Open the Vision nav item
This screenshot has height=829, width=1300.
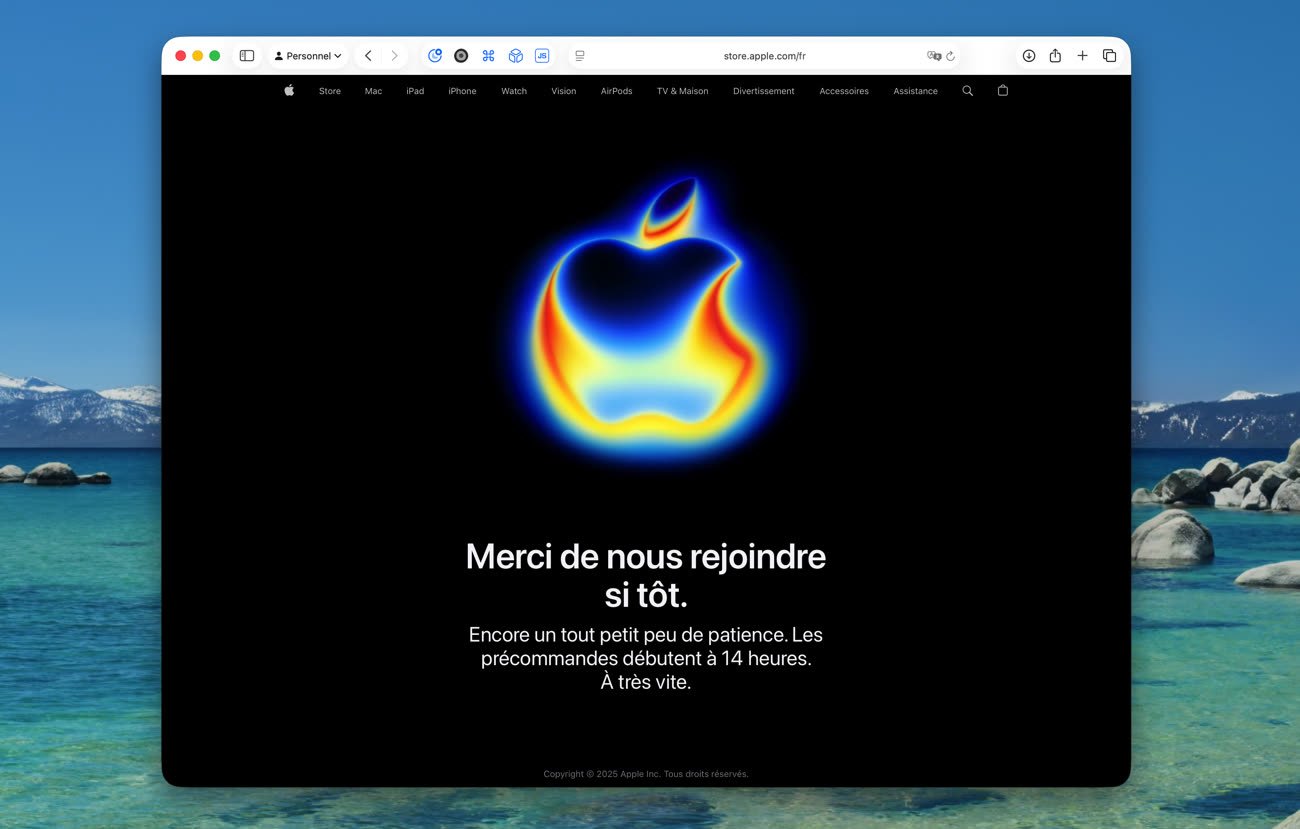point(564,91)
